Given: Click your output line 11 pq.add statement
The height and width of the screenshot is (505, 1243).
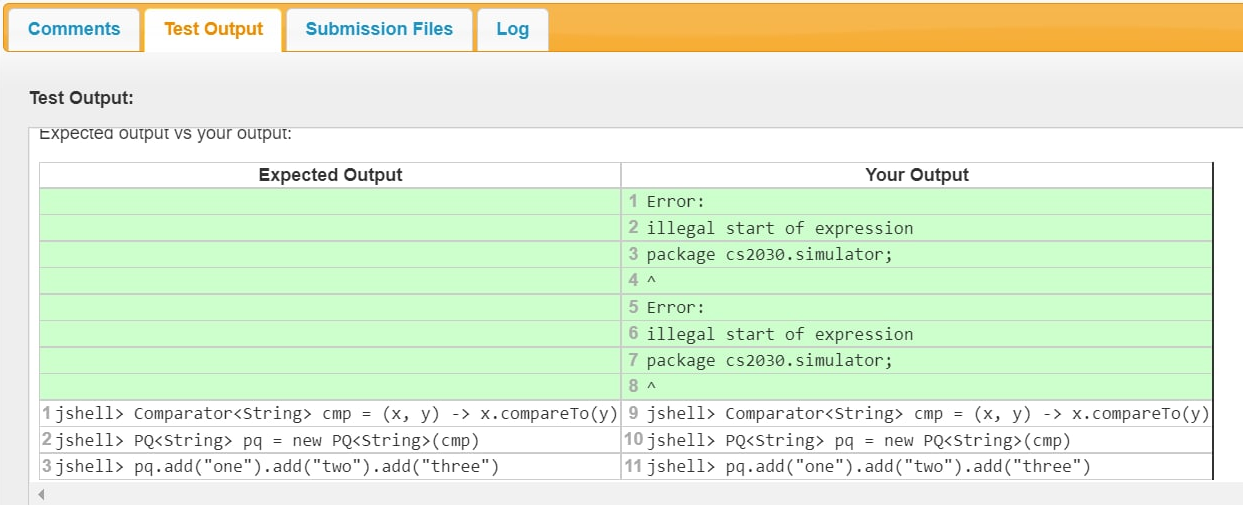Looking at the screenshot, I should point(869,467).
